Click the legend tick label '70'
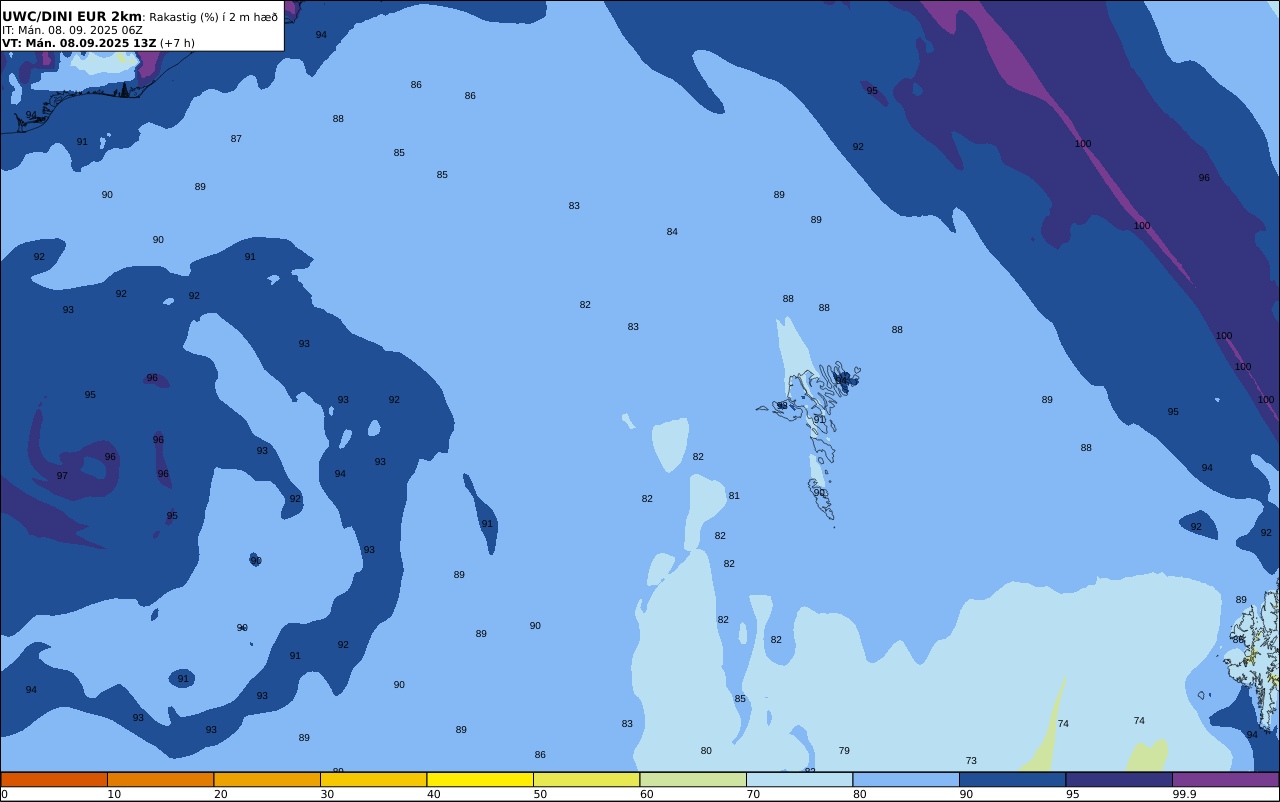1280x802 pixels. pos(753,794)
